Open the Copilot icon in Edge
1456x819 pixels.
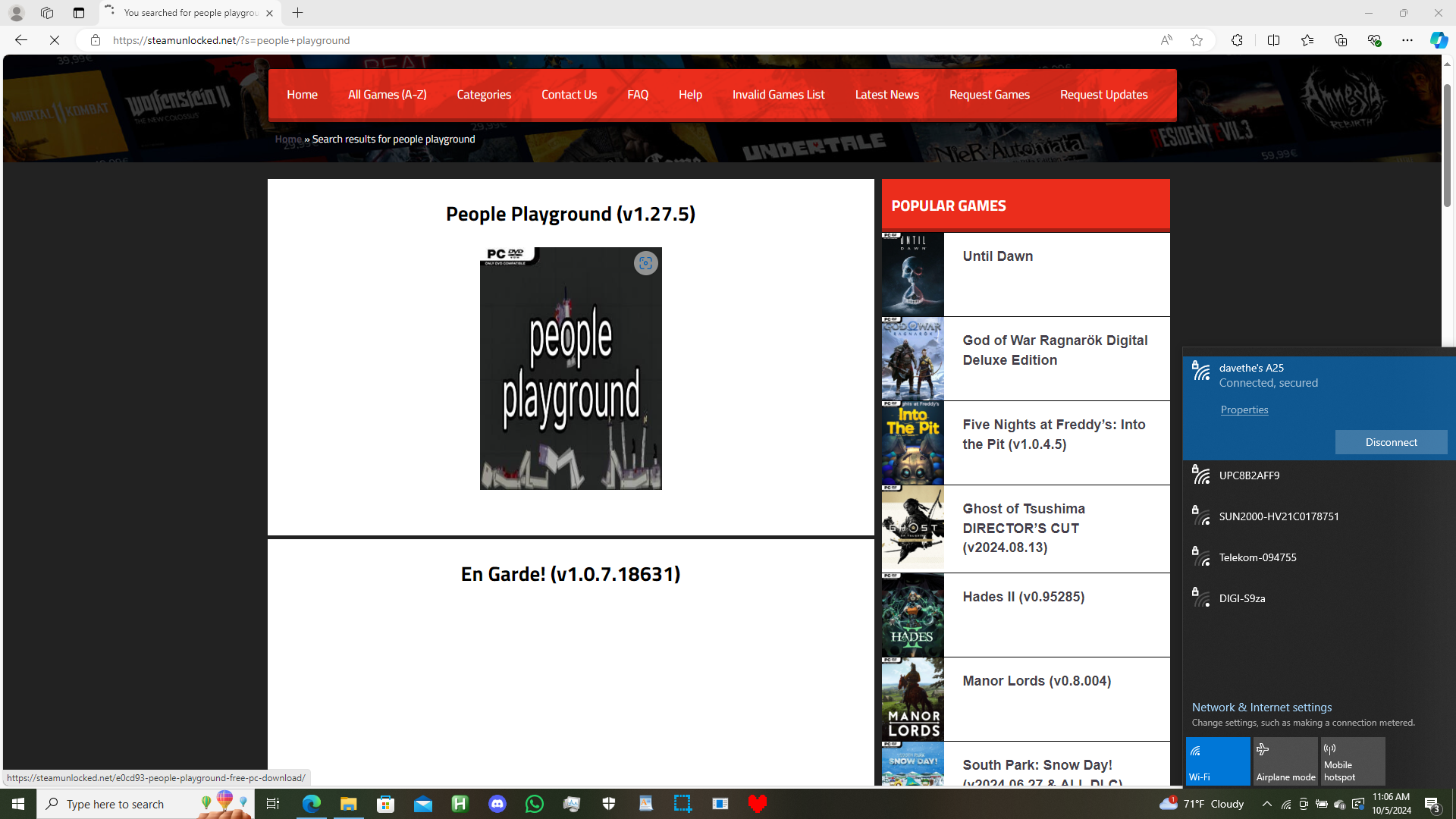1438,40
